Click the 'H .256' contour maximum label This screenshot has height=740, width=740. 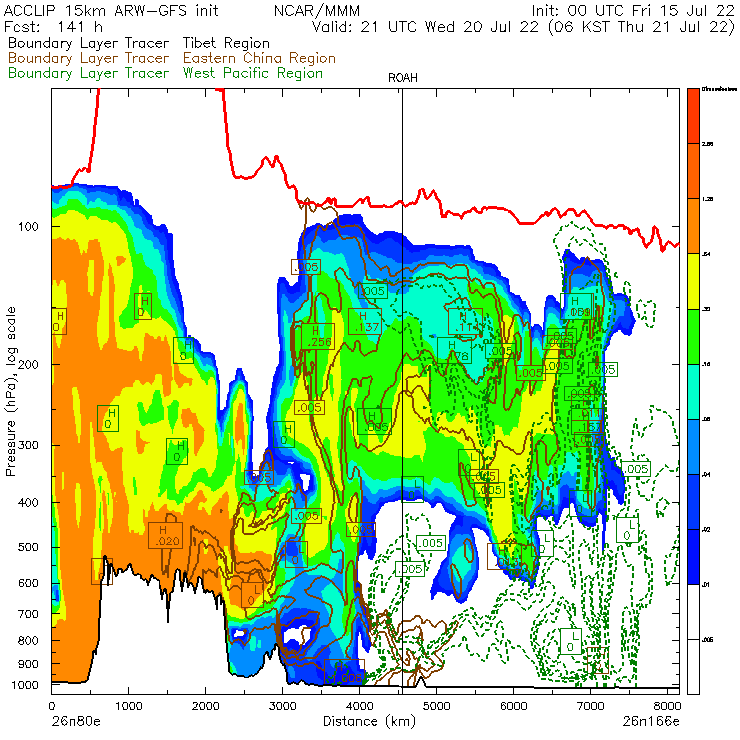pos(318,336)
